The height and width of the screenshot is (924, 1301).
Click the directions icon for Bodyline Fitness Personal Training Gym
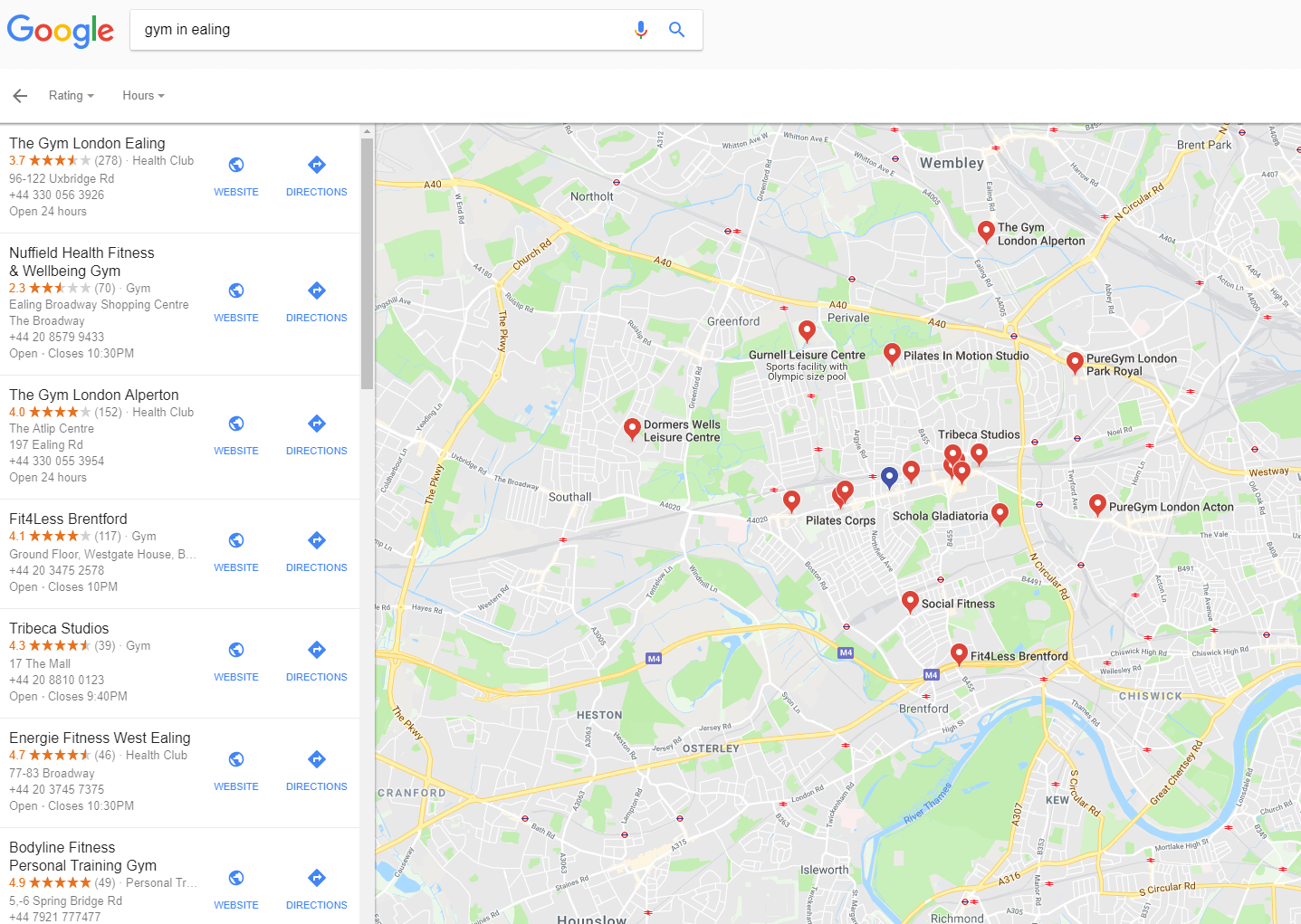[x=316, y=878]
